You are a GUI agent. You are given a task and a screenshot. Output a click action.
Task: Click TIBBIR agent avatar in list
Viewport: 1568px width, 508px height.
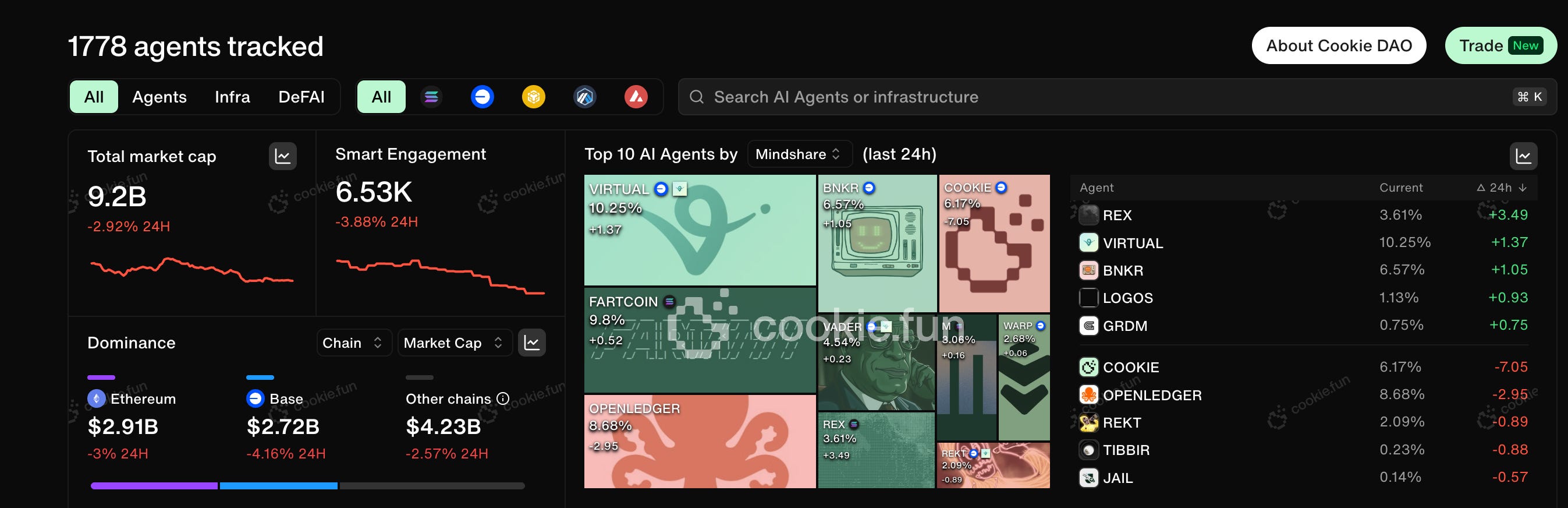coord(1089,450)
